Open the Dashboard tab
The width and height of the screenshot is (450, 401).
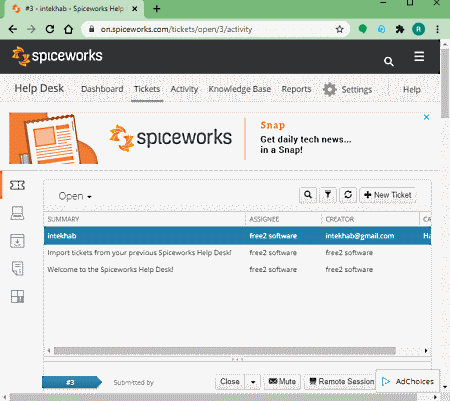coord(102,89)
